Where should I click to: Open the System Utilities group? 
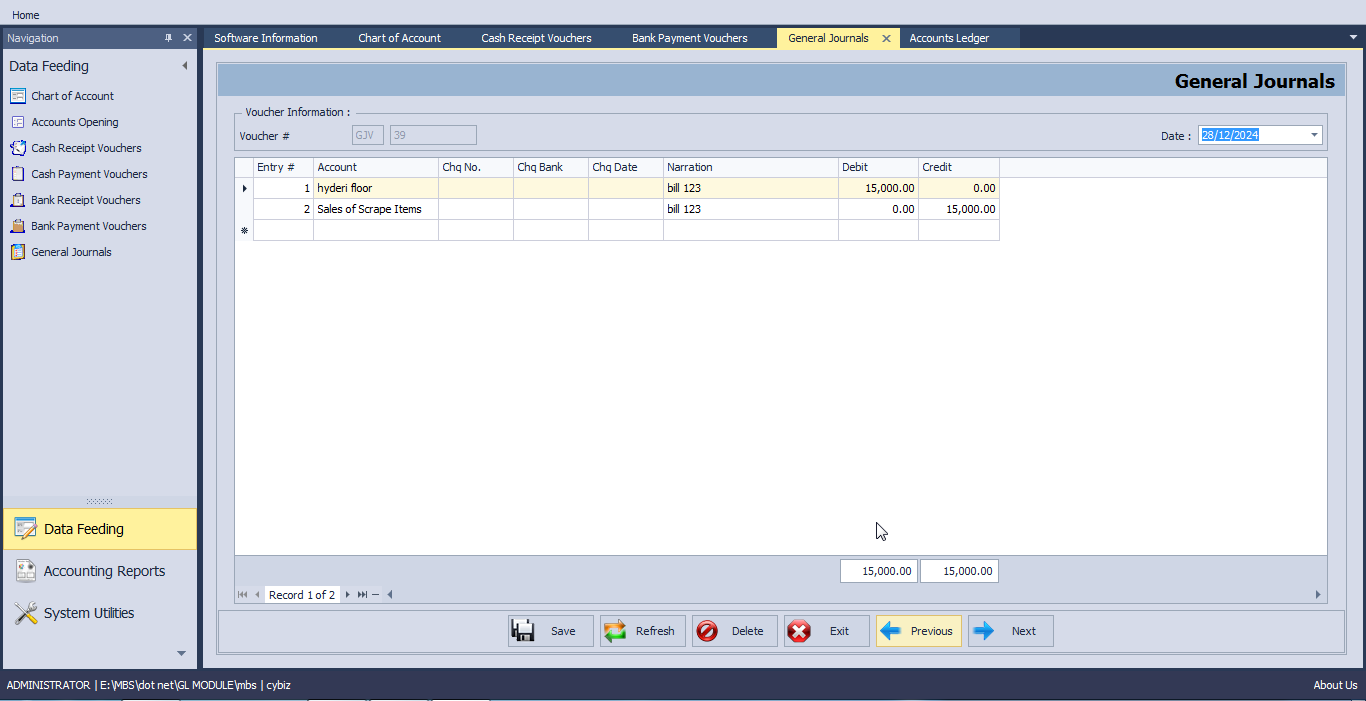[100, 613]
